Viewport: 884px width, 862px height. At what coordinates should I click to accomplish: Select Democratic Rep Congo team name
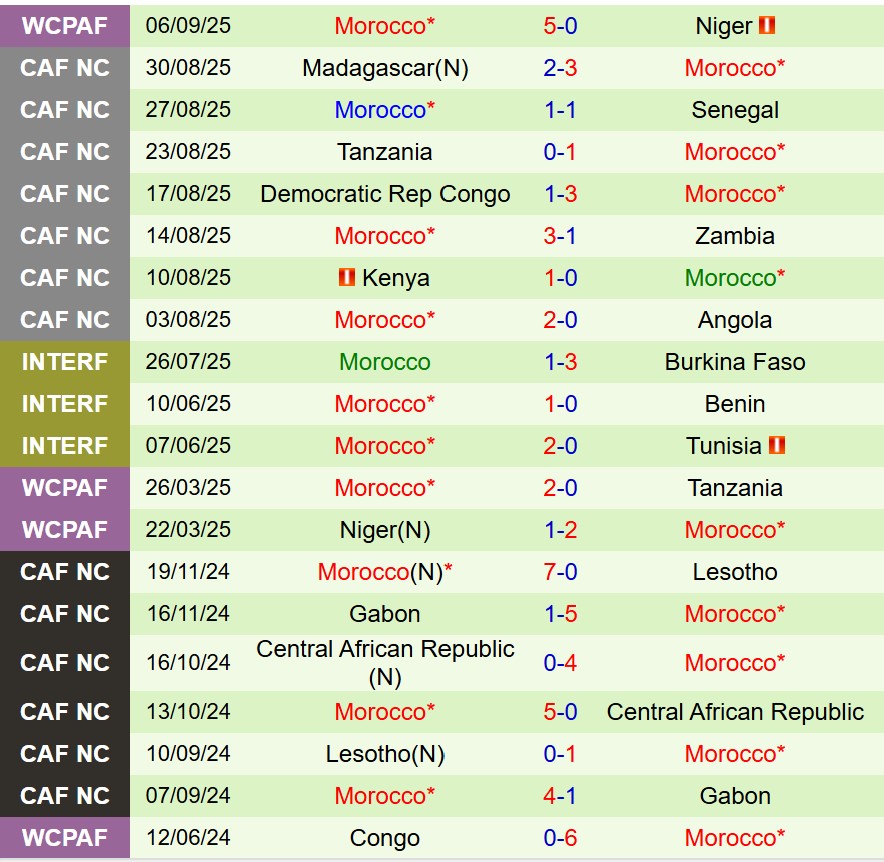pyautogui.click(x=385, y=194)
